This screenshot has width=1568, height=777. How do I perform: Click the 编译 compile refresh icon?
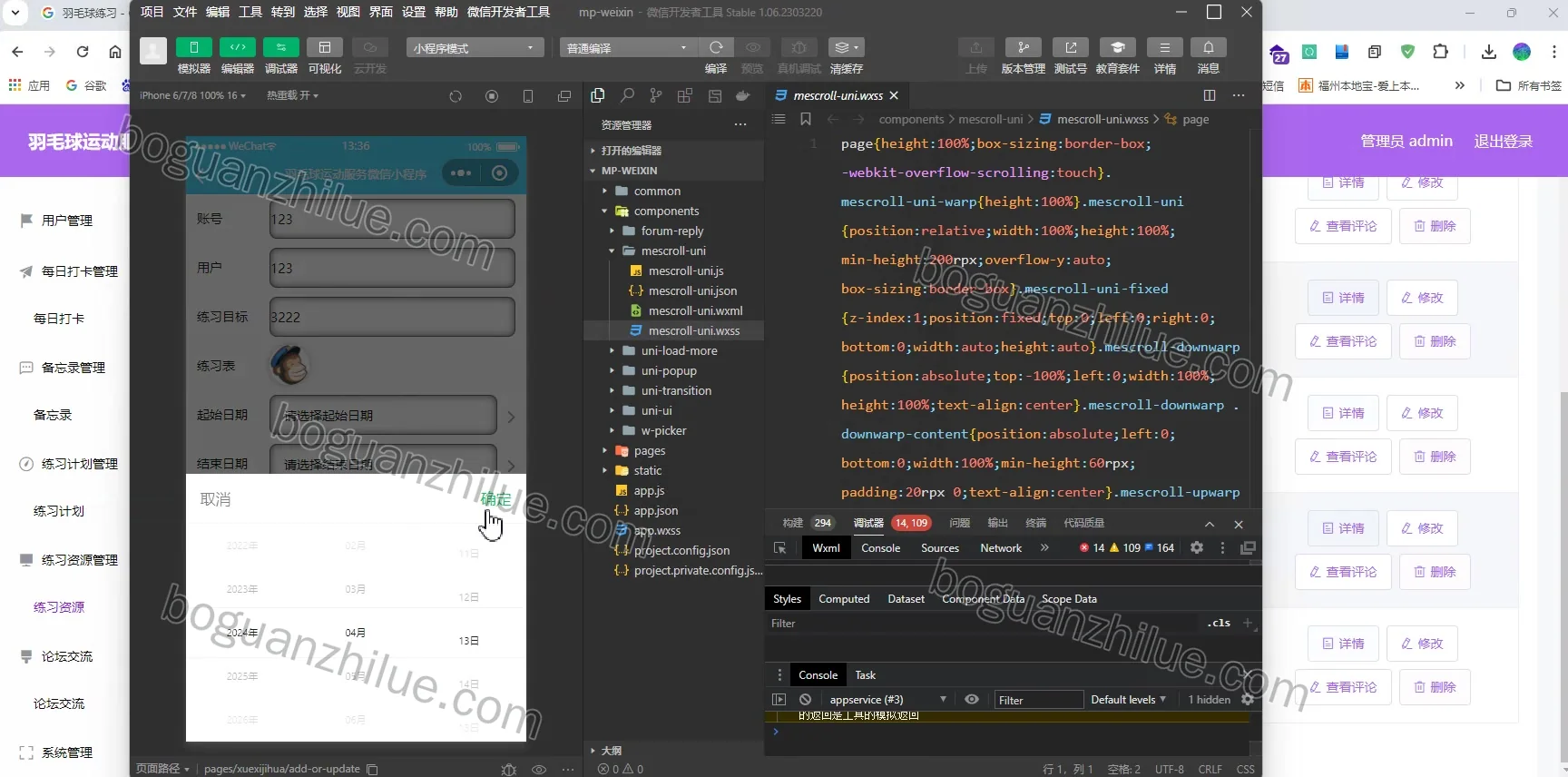[x=716, y=47]
